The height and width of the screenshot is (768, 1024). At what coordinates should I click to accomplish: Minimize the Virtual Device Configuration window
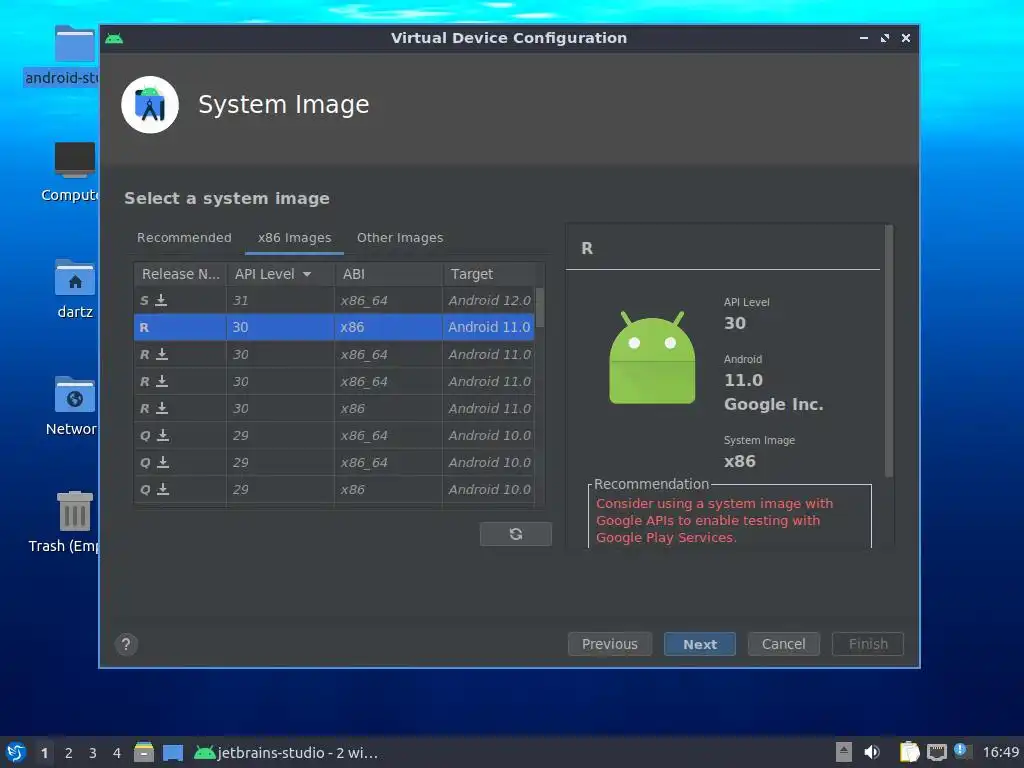coord(864,39)
